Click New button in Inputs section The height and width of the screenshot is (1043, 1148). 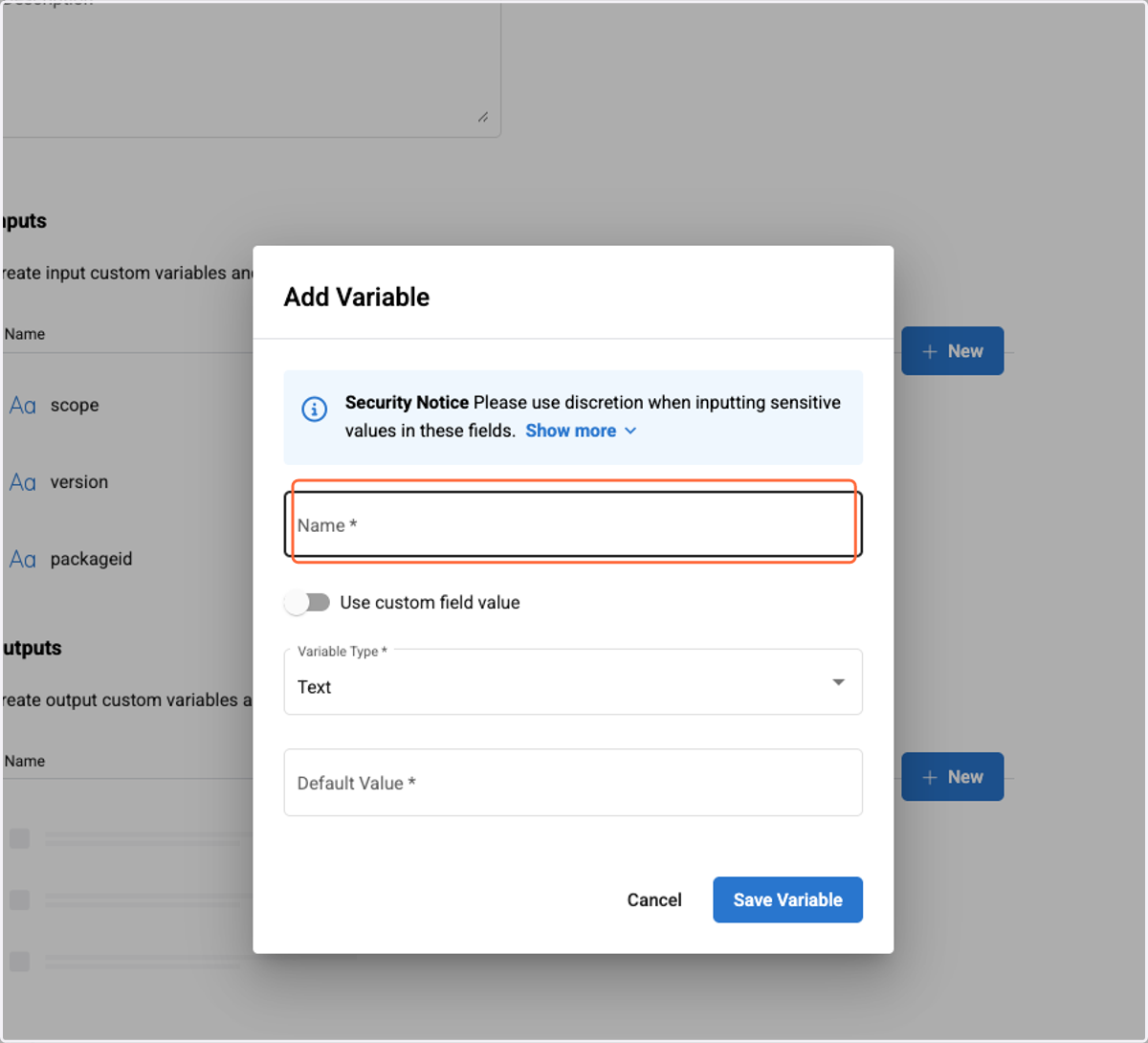953,351
